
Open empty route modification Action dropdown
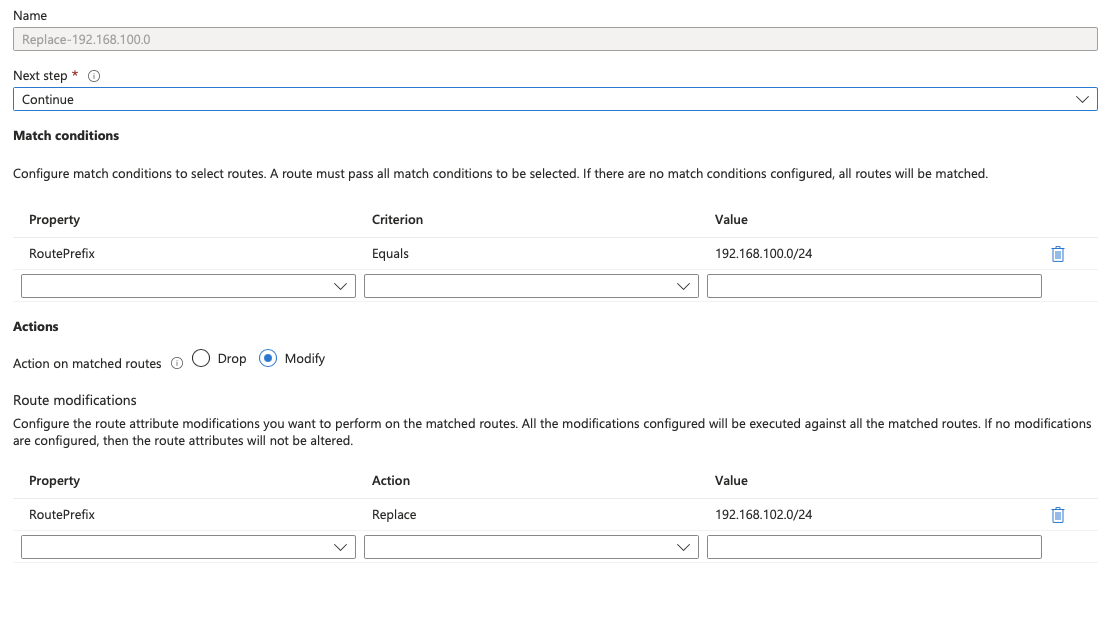(x=531, y=547)
